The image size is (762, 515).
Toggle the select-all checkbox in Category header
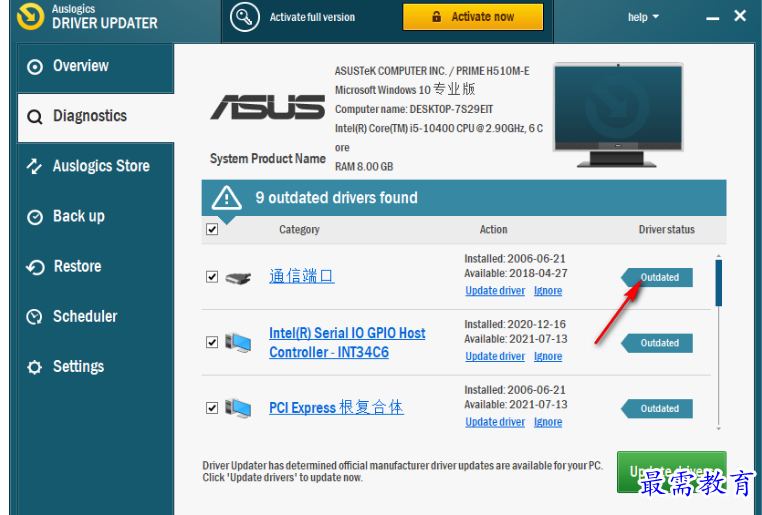(x=212, y=229)
